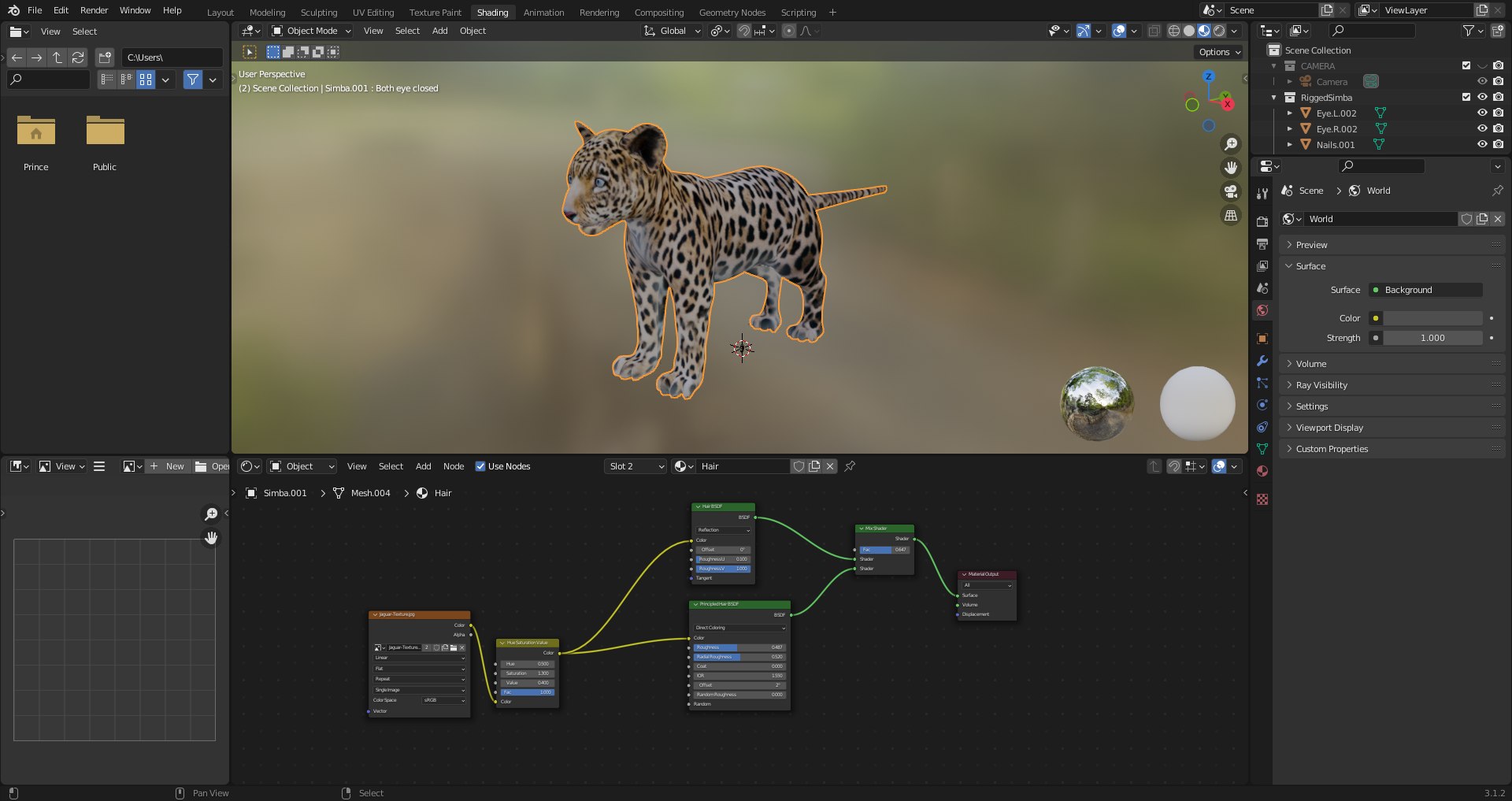Click Surface Background shader button
This screenshot has height=801, width=1512.
(x=1425, y=290)
